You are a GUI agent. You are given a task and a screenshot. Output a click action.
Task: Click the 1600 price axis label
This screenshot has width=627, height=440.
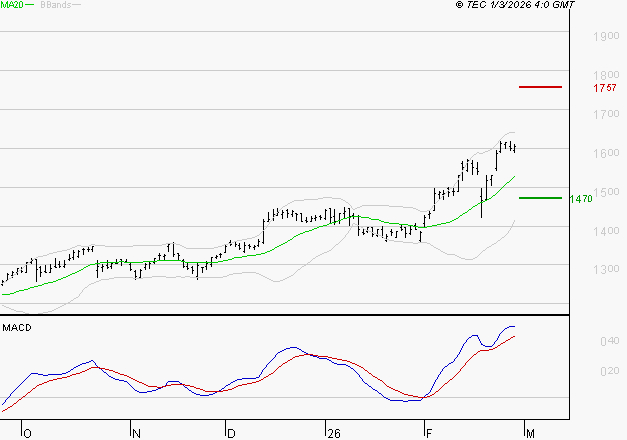606,153
